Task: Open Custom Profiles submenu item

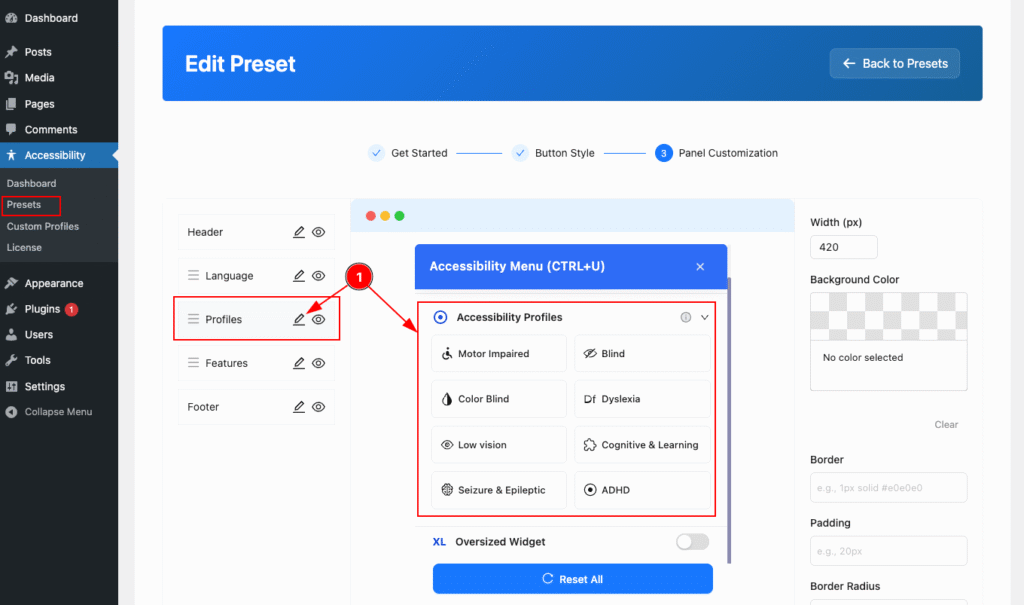Action: pyautogui.click(x=42, y=226)
